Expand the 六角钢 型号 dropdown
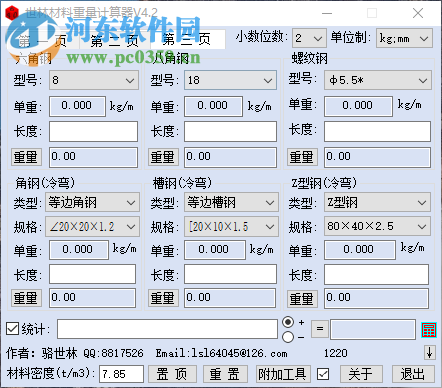 [94, 80]
